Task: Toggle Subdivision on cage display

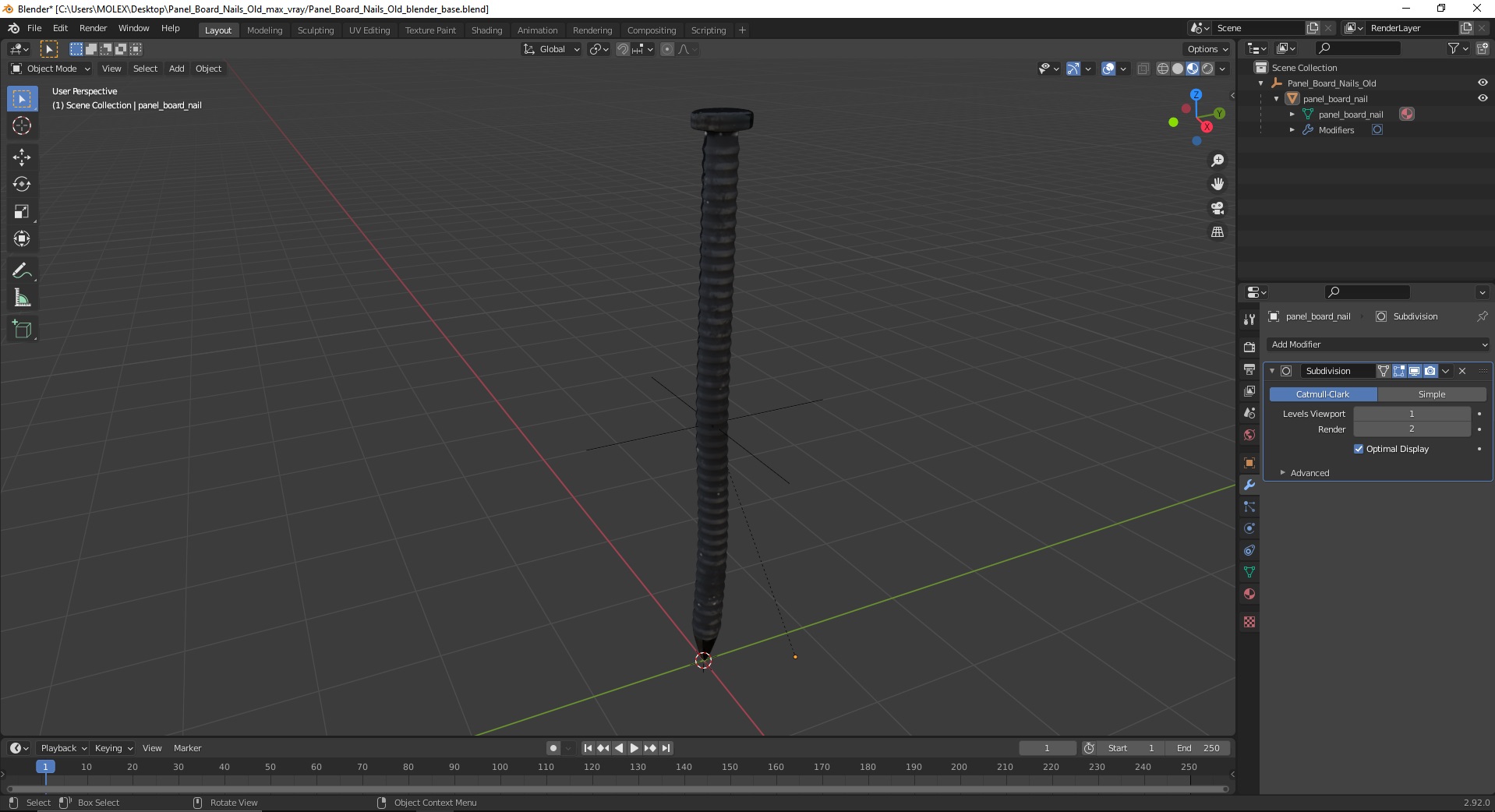Action: click(x=1384, y=371)
